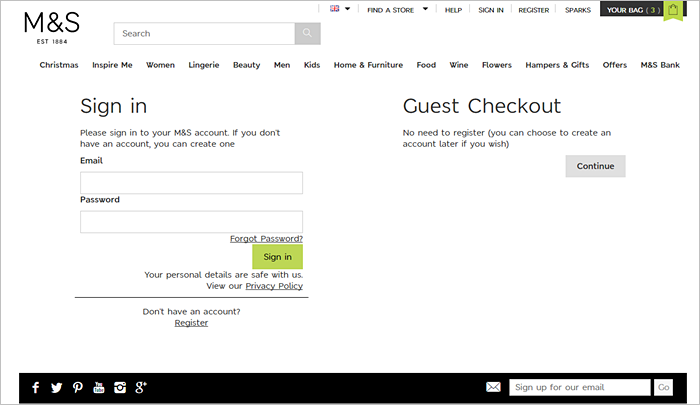Focus the Search input field
The width and height of the screenshot is (700, 405).
tap(204, 33)
